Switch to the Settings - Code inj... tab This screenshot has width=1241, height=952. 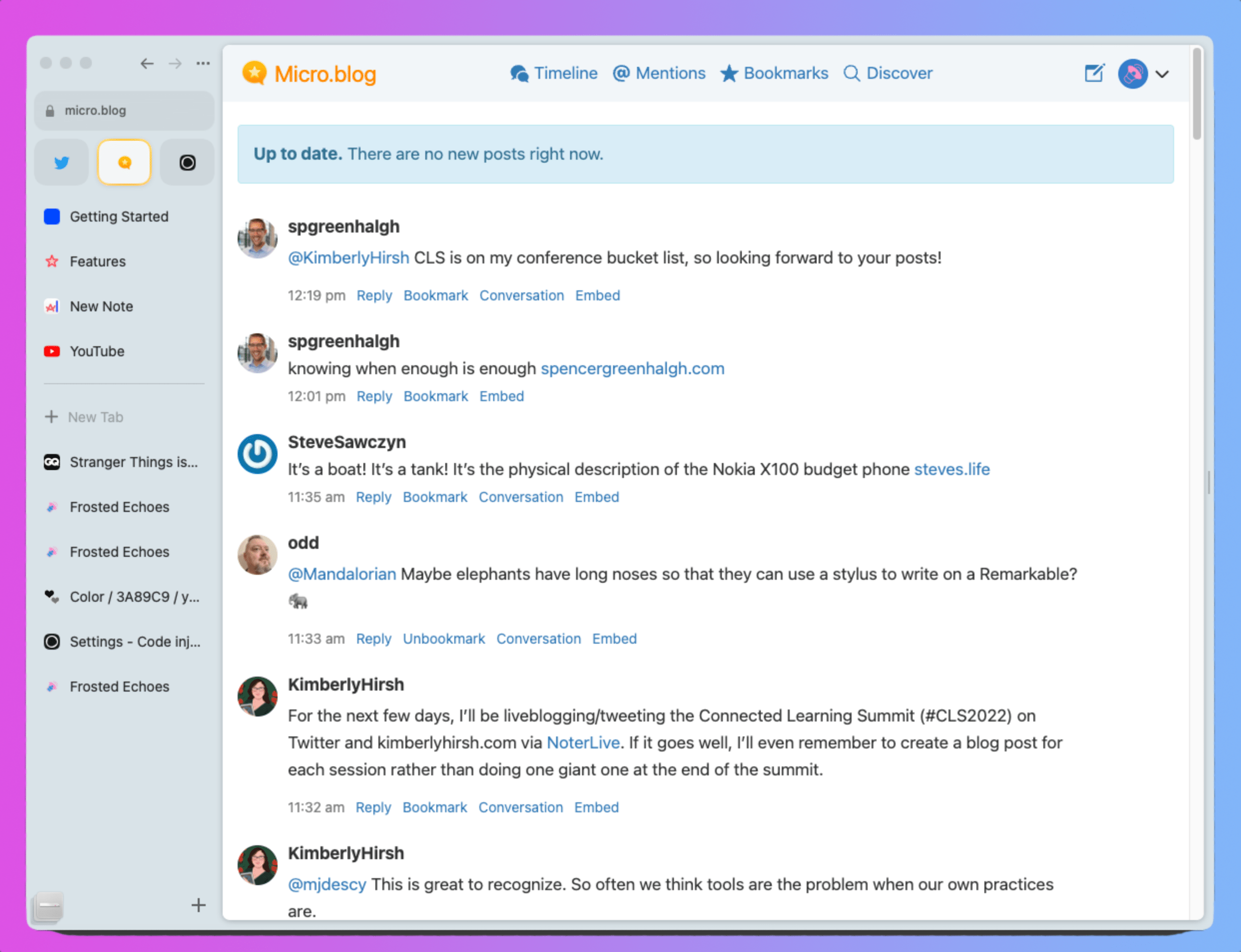pyautogui.click(x=124, y=642)
